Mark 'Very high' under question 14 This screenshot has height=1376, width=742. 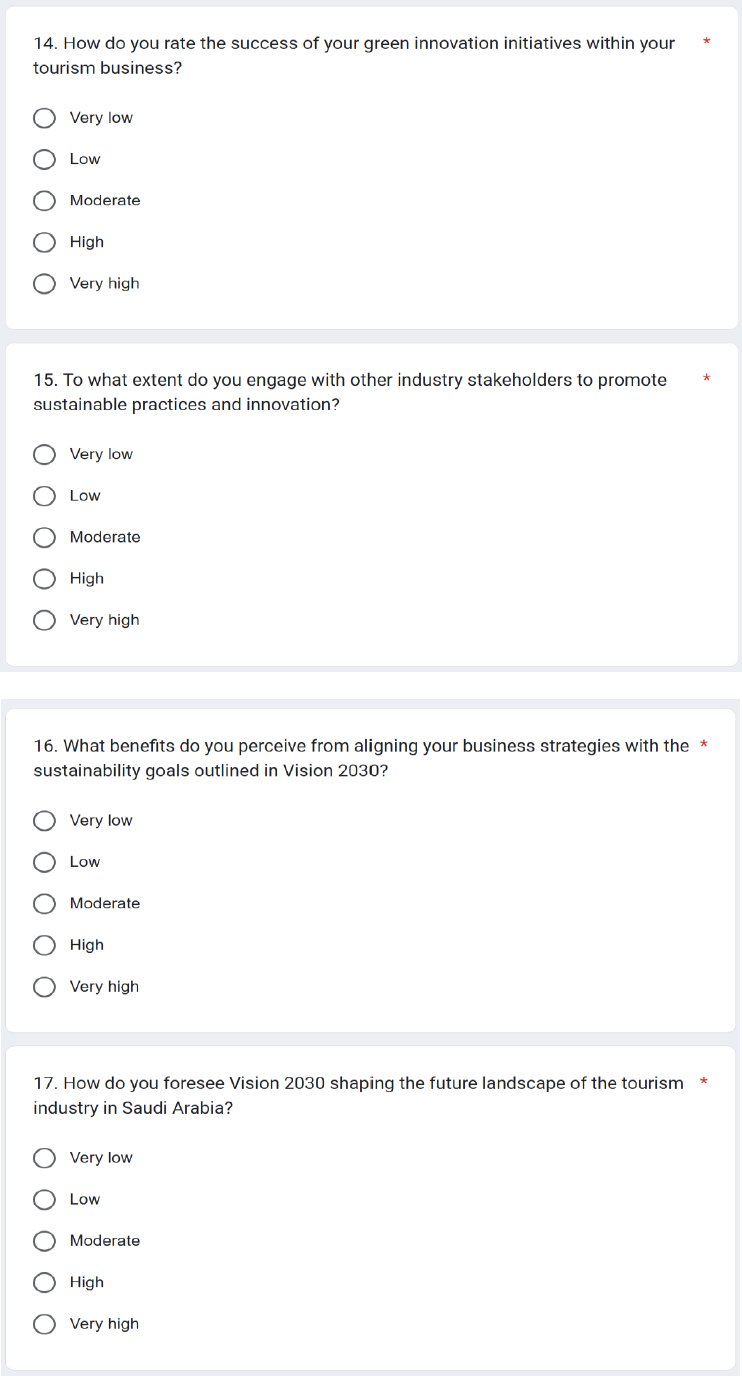[44, 284]
